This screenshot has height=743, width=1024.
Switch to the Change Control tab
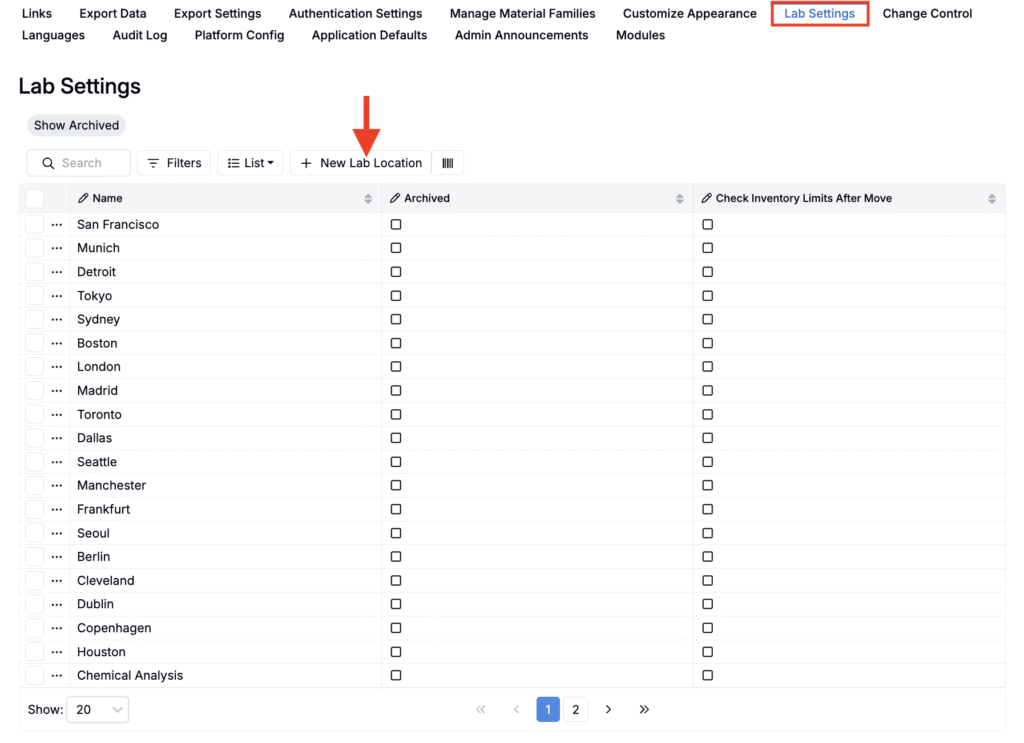pyautogui.click(x=927, y=14)
